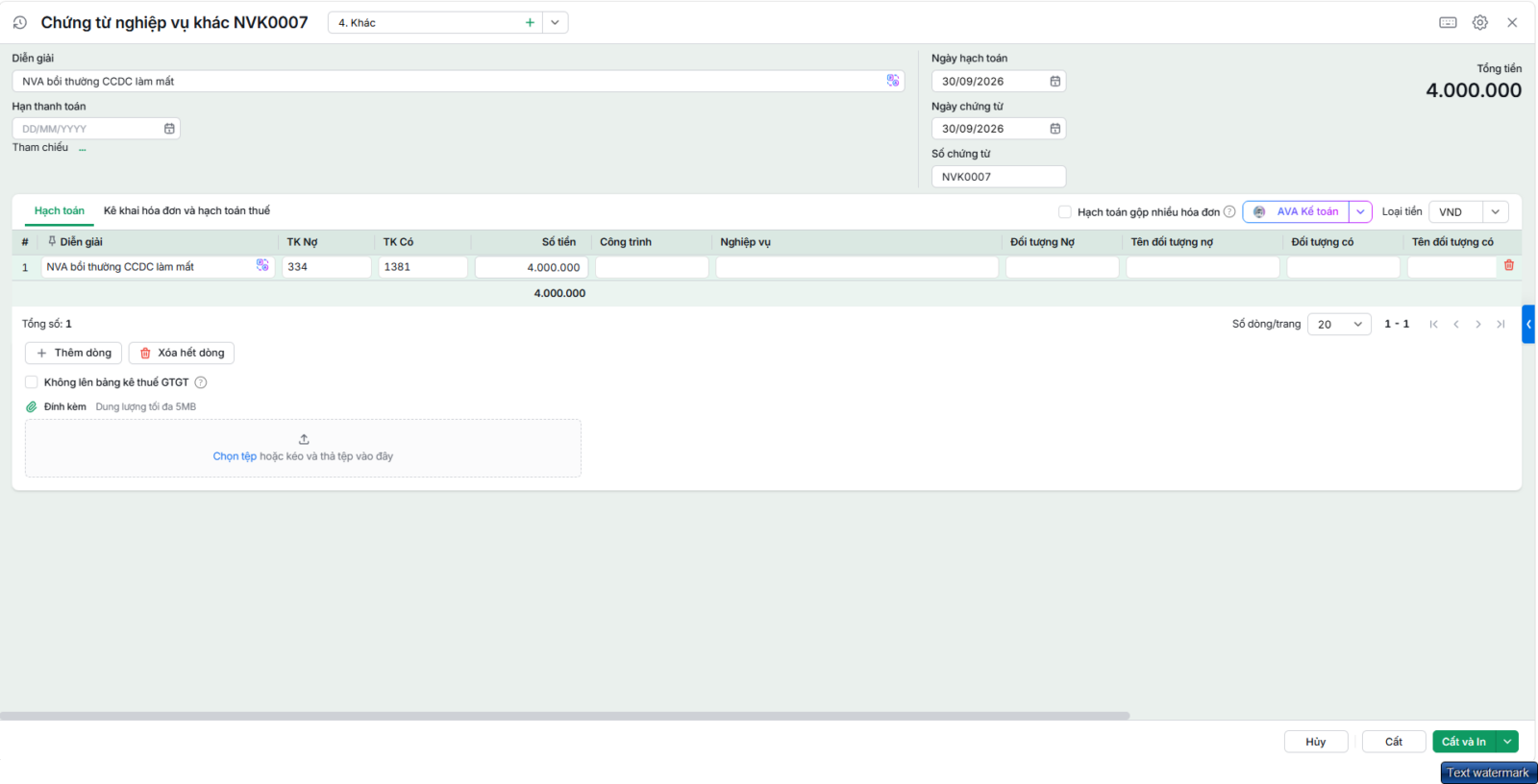Expand the blue side panel arrow on the right edge
Viewport: 1538px width, 784px height.
1528,324
